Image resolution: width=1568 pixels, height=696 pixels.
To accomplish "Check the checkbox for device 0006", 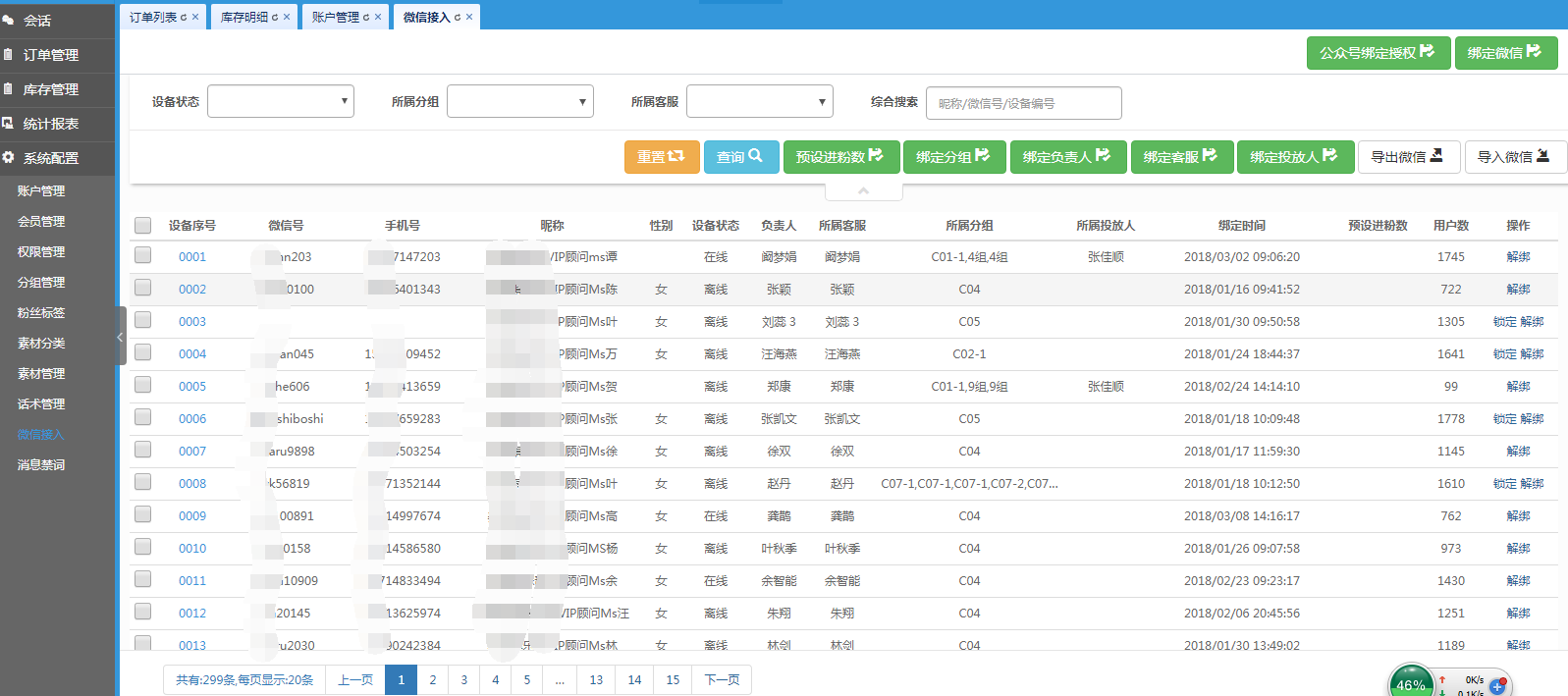I will point(143,417).
